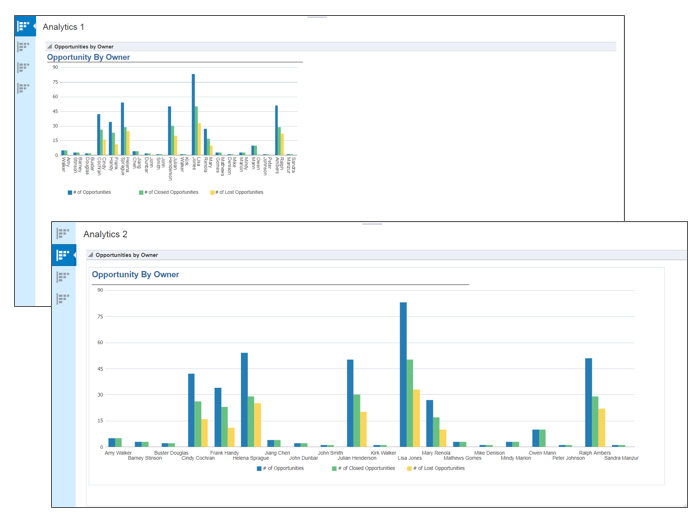Select Frank Handy blue bar in Analytics 2

(218, 417)
